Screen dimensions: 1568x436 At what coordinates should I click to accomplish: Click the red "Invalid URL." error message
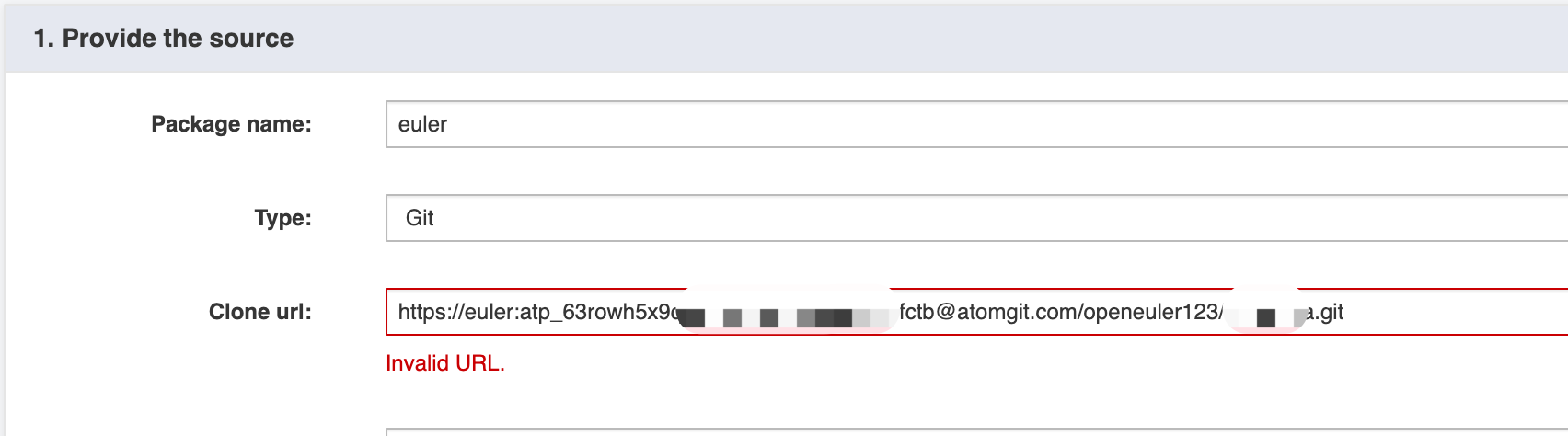tap(445, 363)
